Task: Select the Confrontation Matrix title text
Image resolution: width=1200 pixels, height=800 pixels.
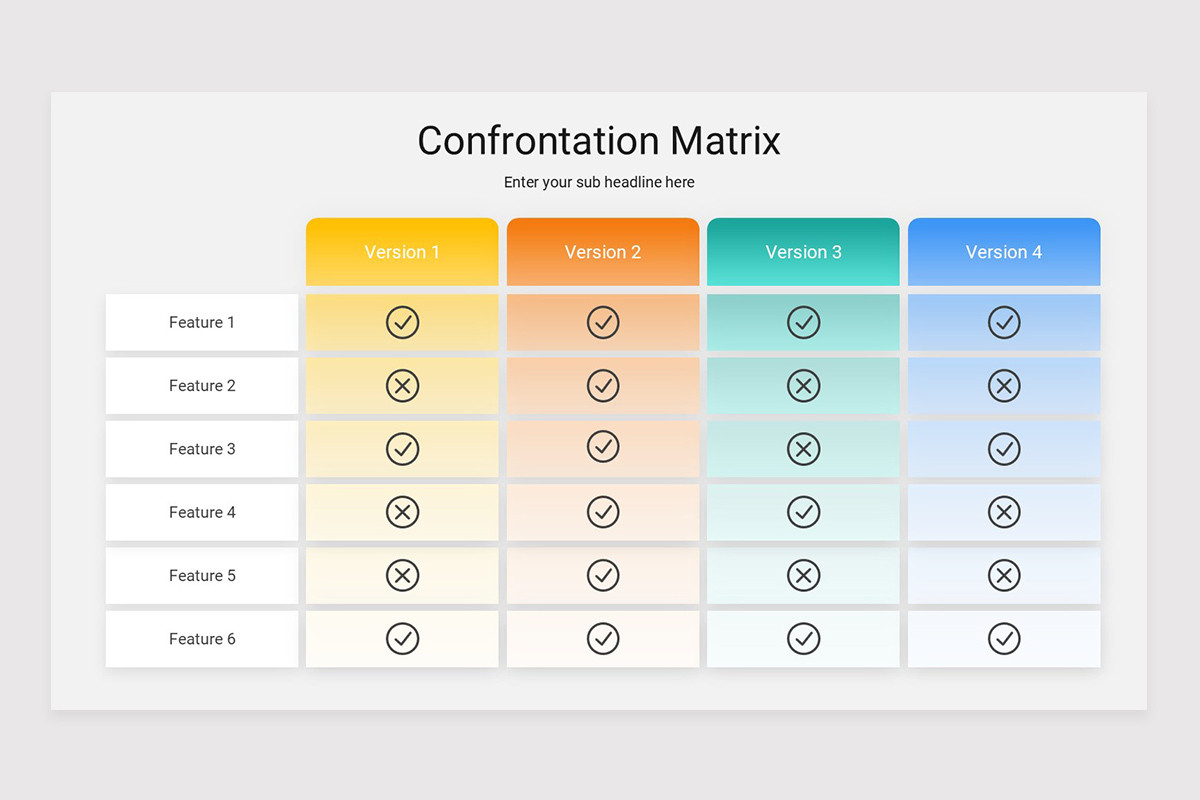Action: 599,140
